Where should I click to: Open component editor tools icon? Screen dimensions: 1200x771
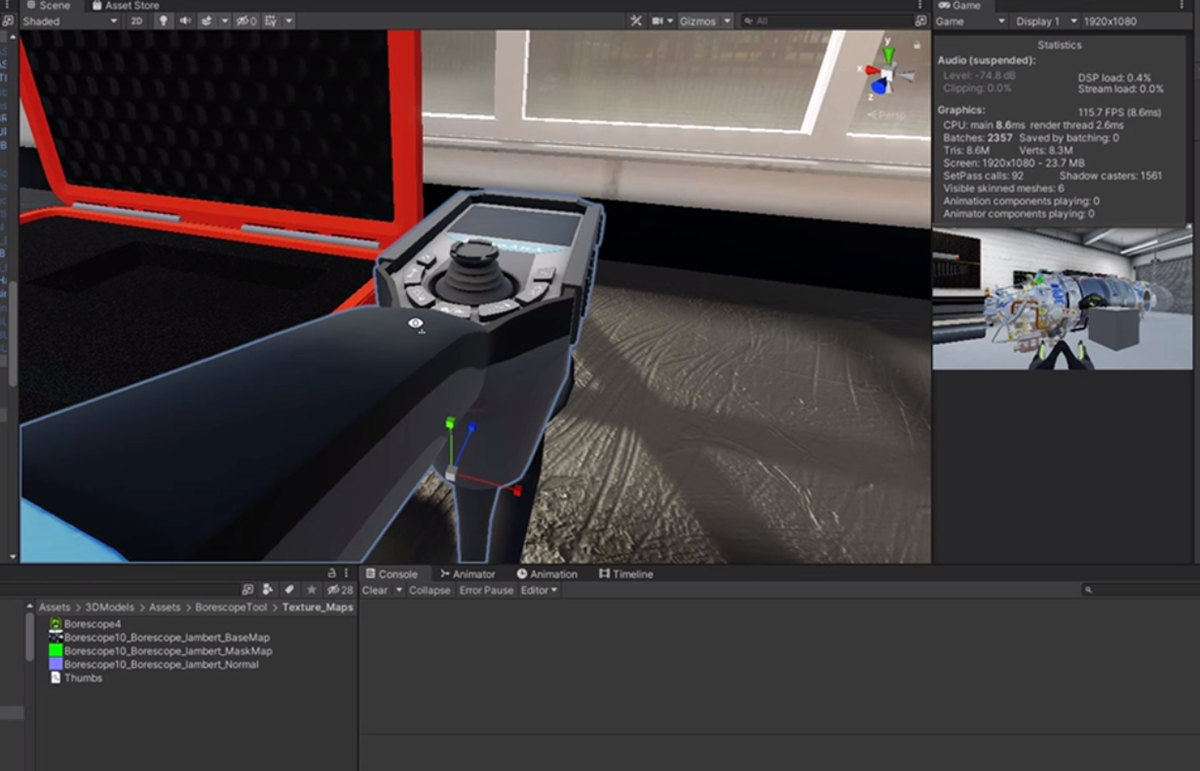coord(636,21)
